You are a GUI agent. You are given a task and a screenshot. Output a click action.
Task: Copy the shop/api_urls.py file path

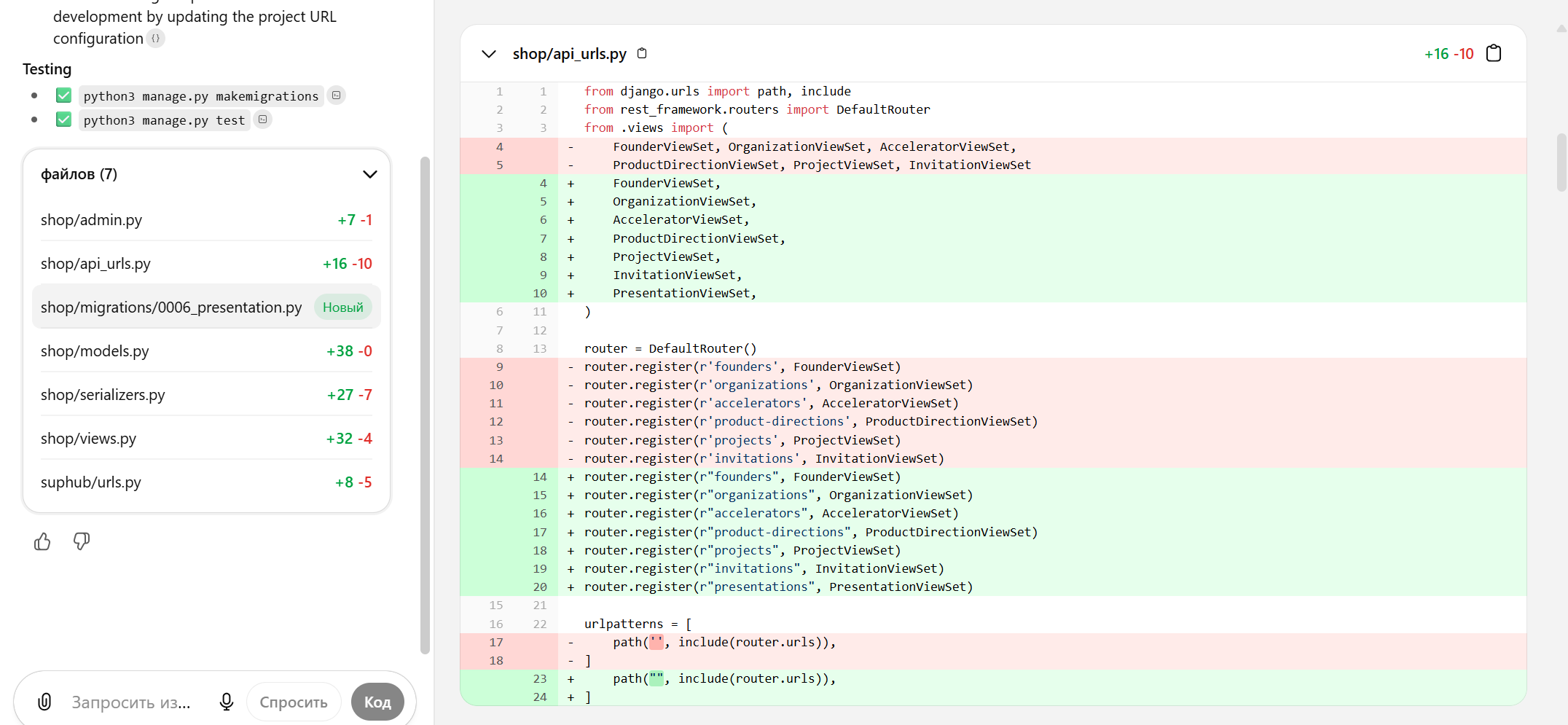(642, 53)
